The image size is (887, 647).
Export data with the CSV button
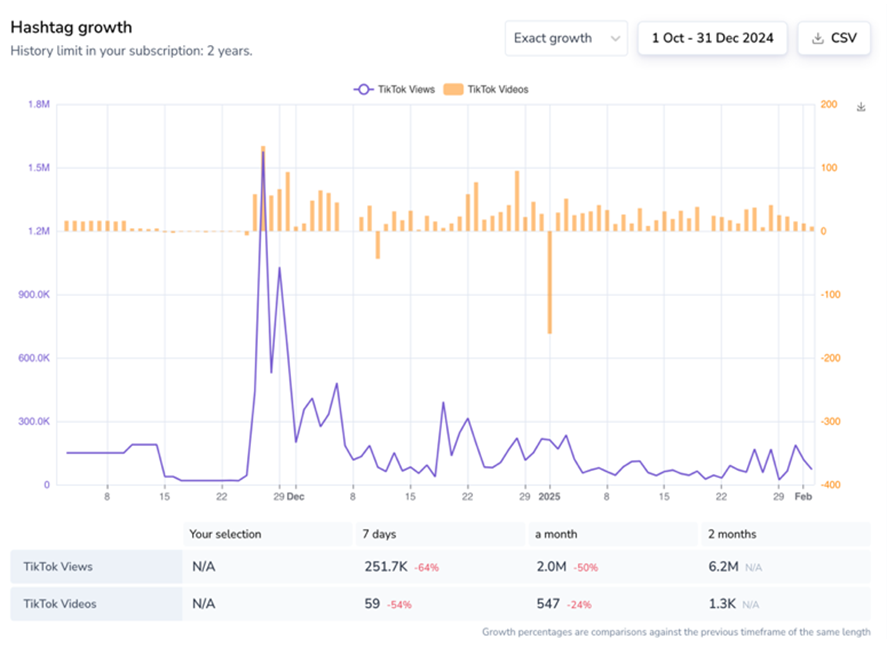click(833, 39)
